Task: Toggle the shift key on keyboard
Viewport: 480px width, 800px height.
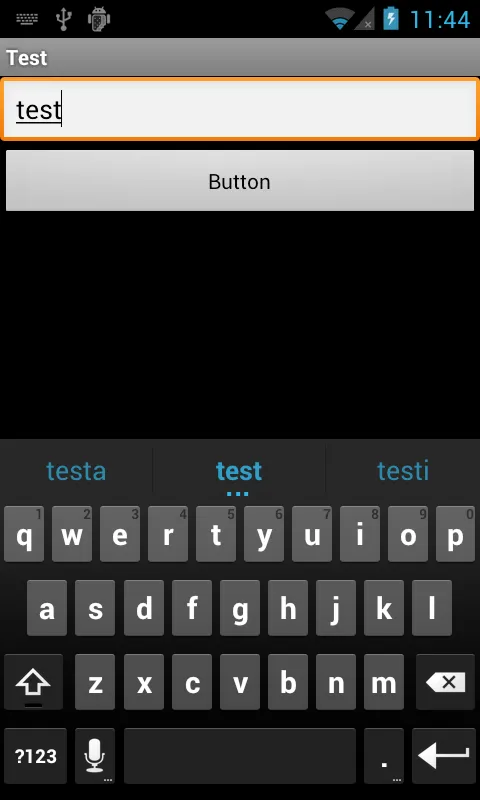Action: pyautogui.click(x=34, y=682)
